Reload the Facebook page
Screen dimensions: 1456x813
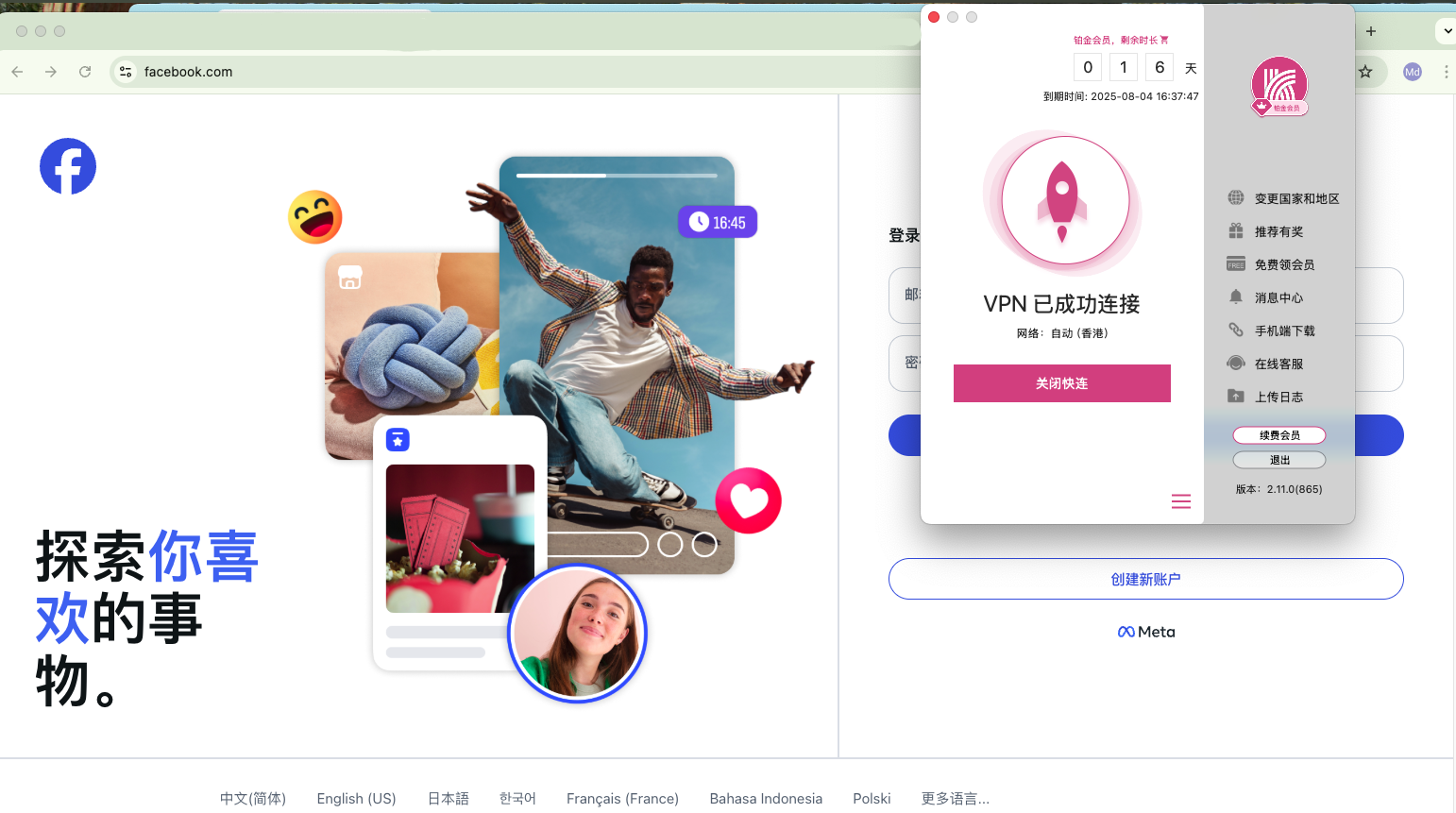(85, 72)
